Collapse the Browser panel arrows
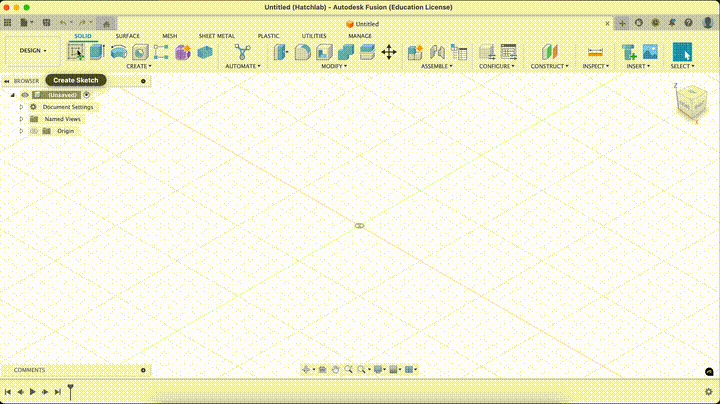Screen dimensions: 720x404 click(6, 81)
